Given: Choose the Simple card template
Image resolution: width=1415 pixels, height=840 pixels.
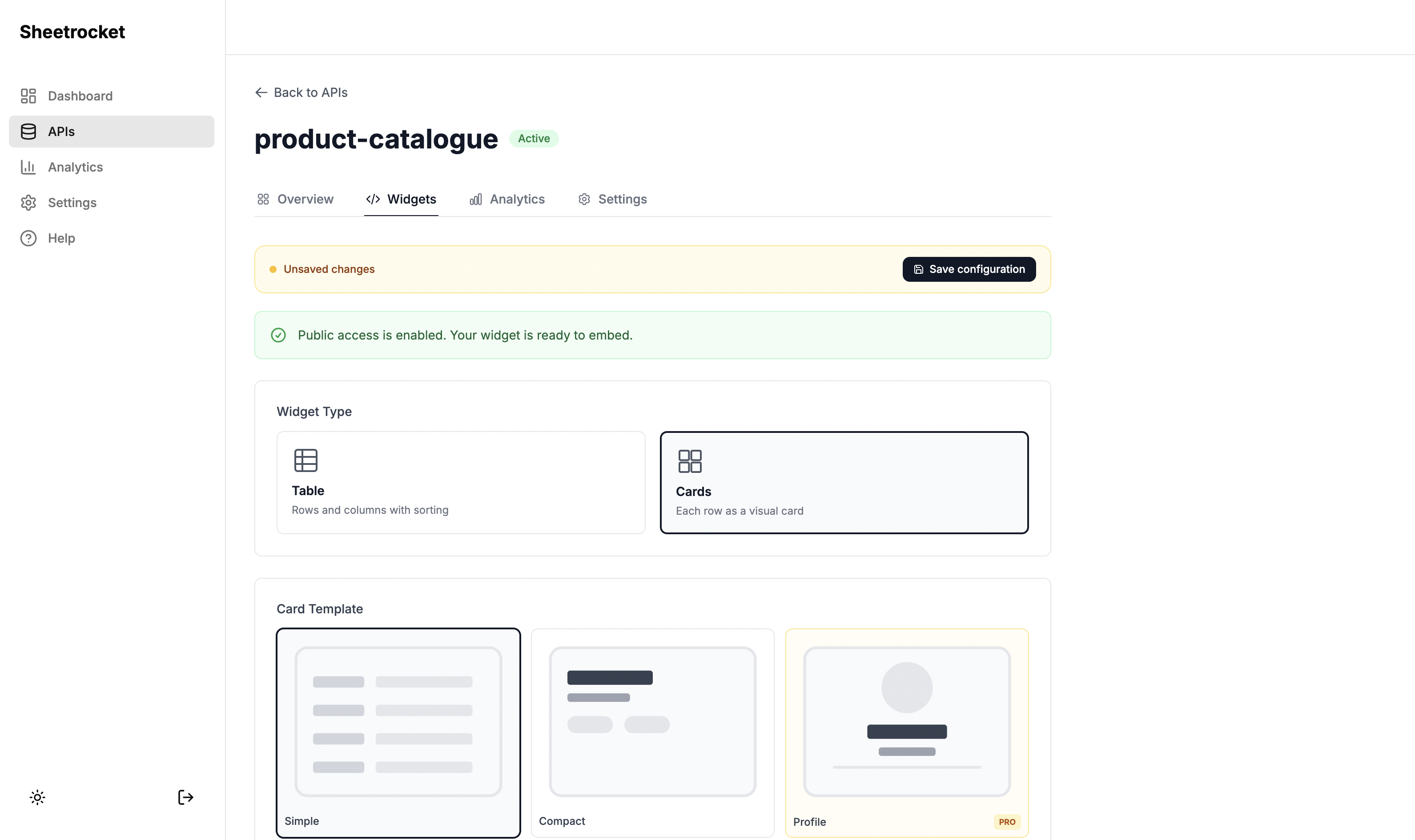Looking at the screenshot, I should pos(398,732).
